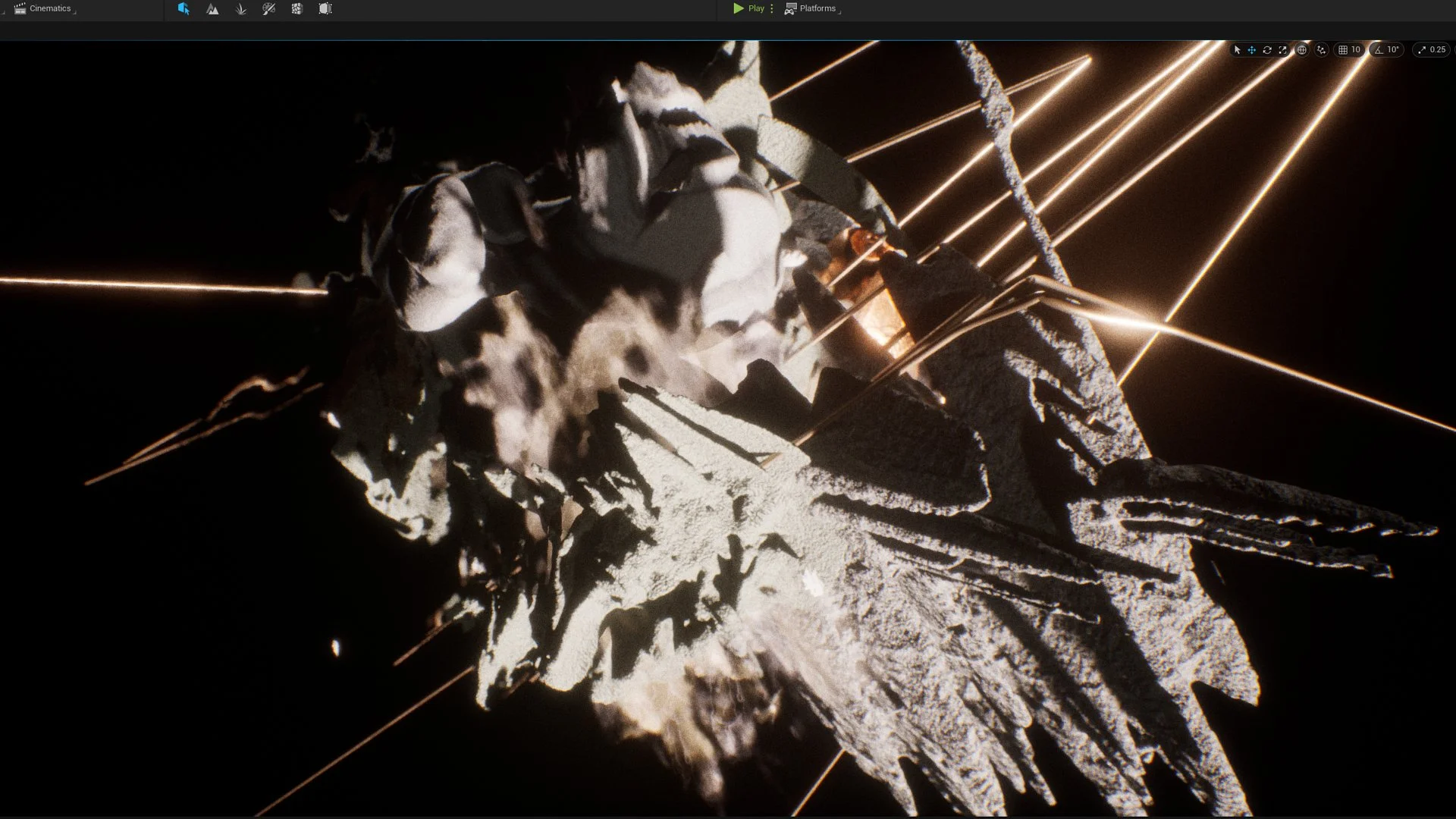Open Mesh Paint mode icon
Image resolution: width=1456 pixels, height=819 pixels.
coord(268,9)
